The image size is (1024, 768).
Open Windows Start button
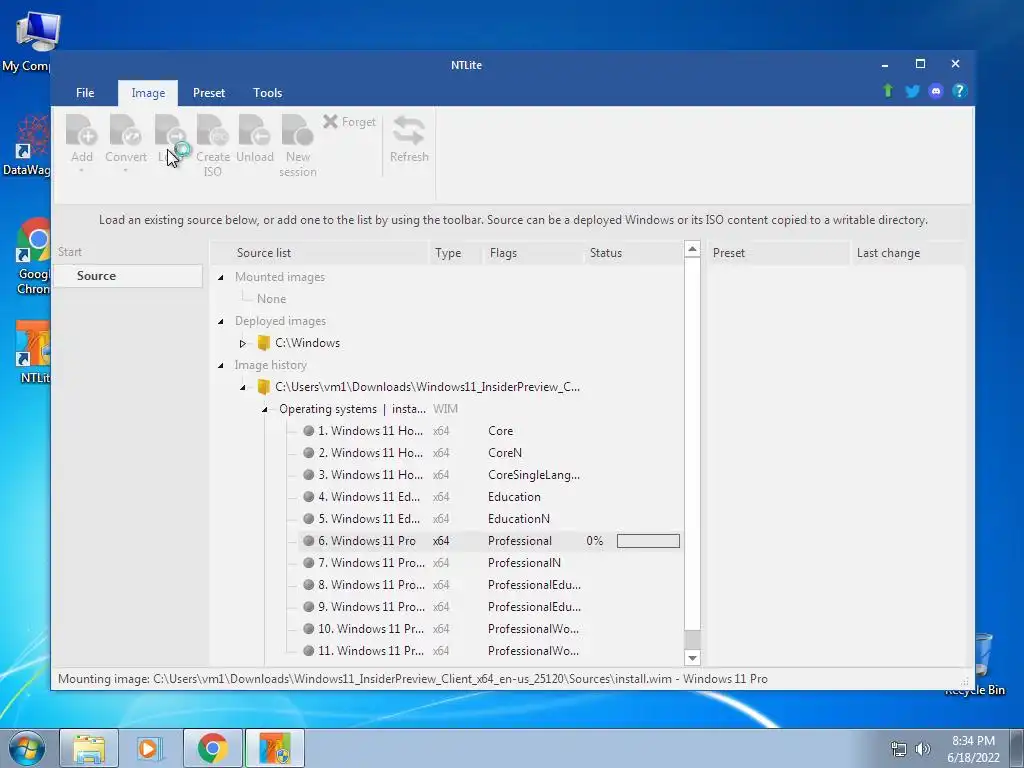(x=26, y=748)
